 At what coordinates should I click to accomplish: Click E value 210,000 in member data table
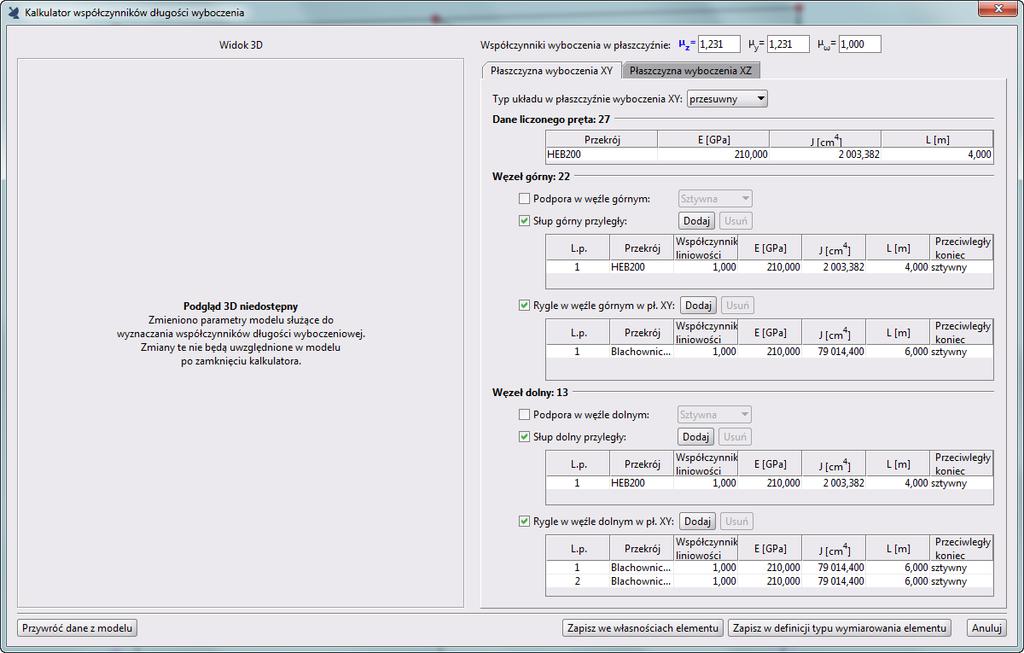[713, 155]
